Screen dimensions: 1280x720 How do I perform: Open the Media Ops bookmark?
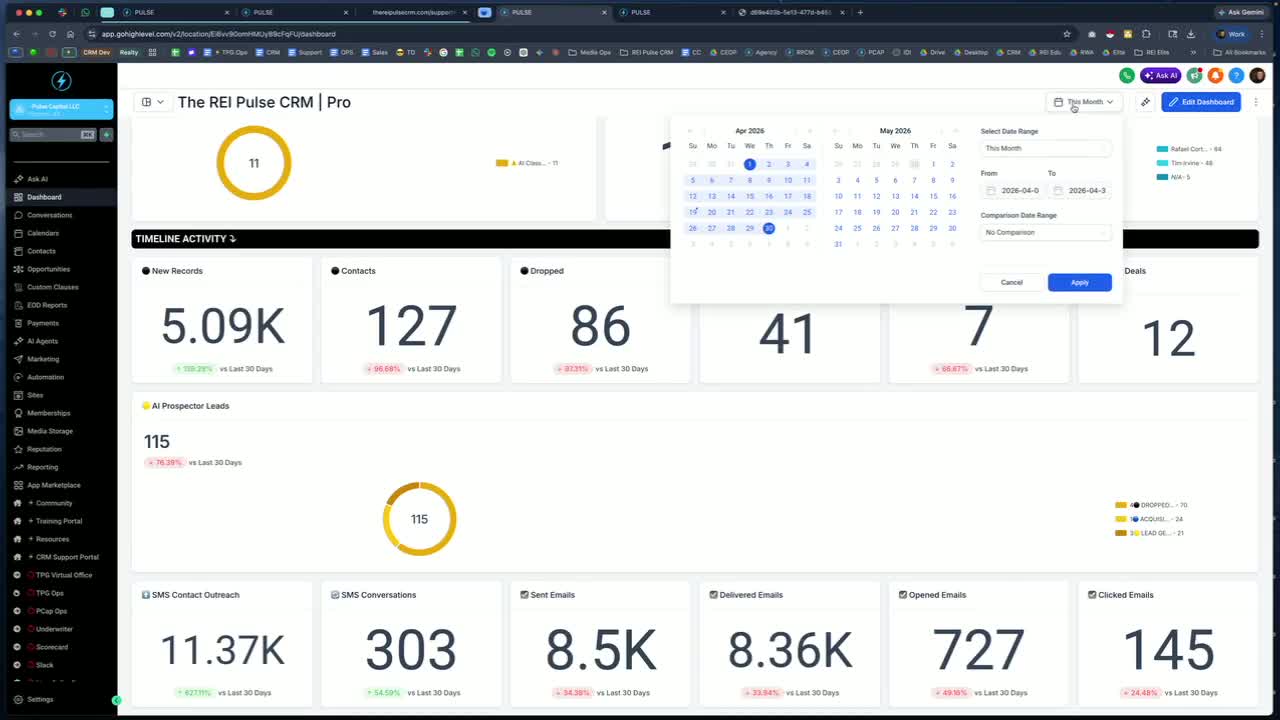590,52
